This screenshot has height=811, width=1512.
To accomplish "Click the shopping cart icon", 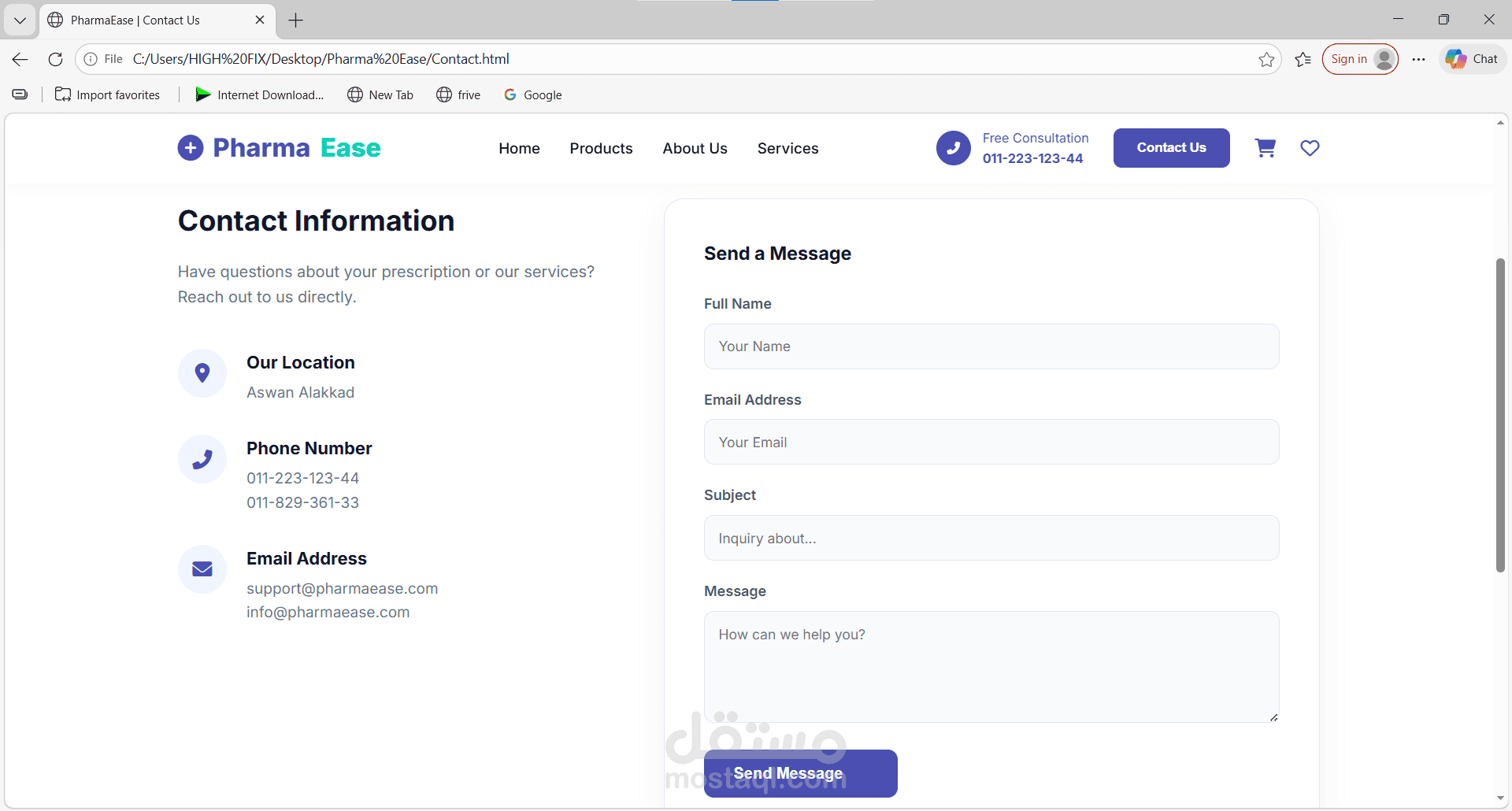I will click(x=1266, y=148).
